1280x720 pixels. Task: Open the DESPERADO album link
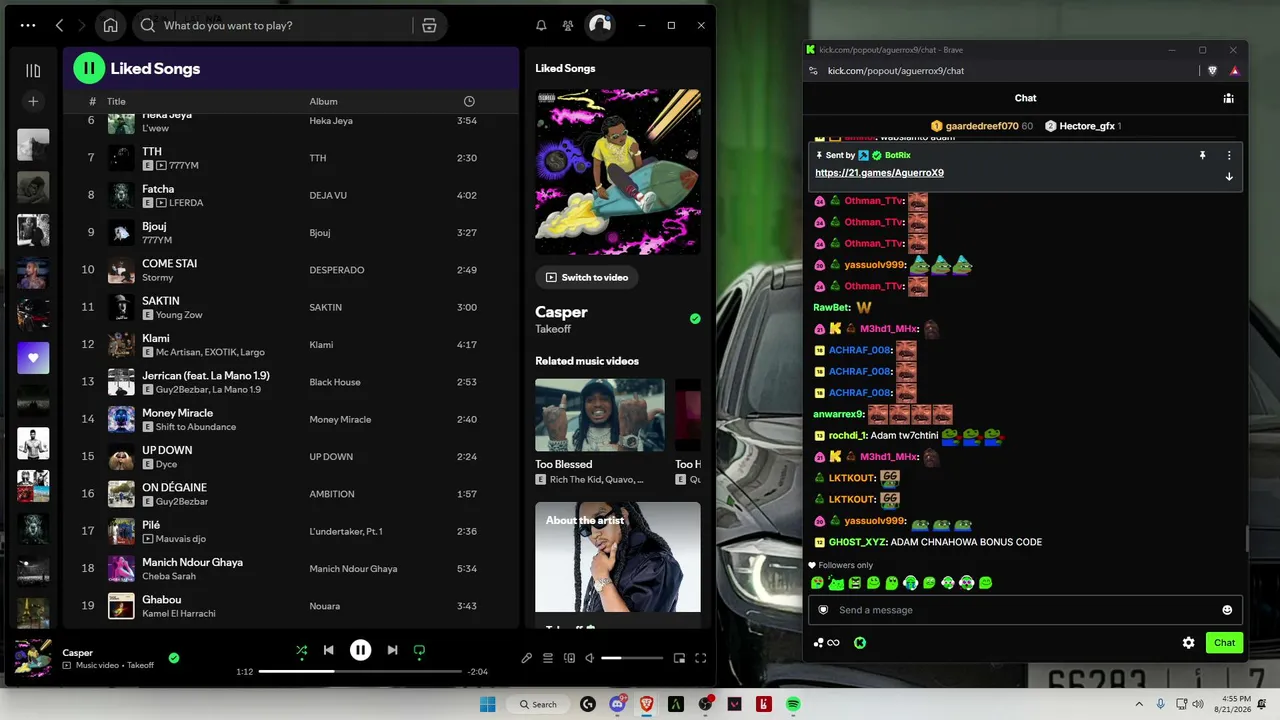pyautogui.click(x=337, y=270)
